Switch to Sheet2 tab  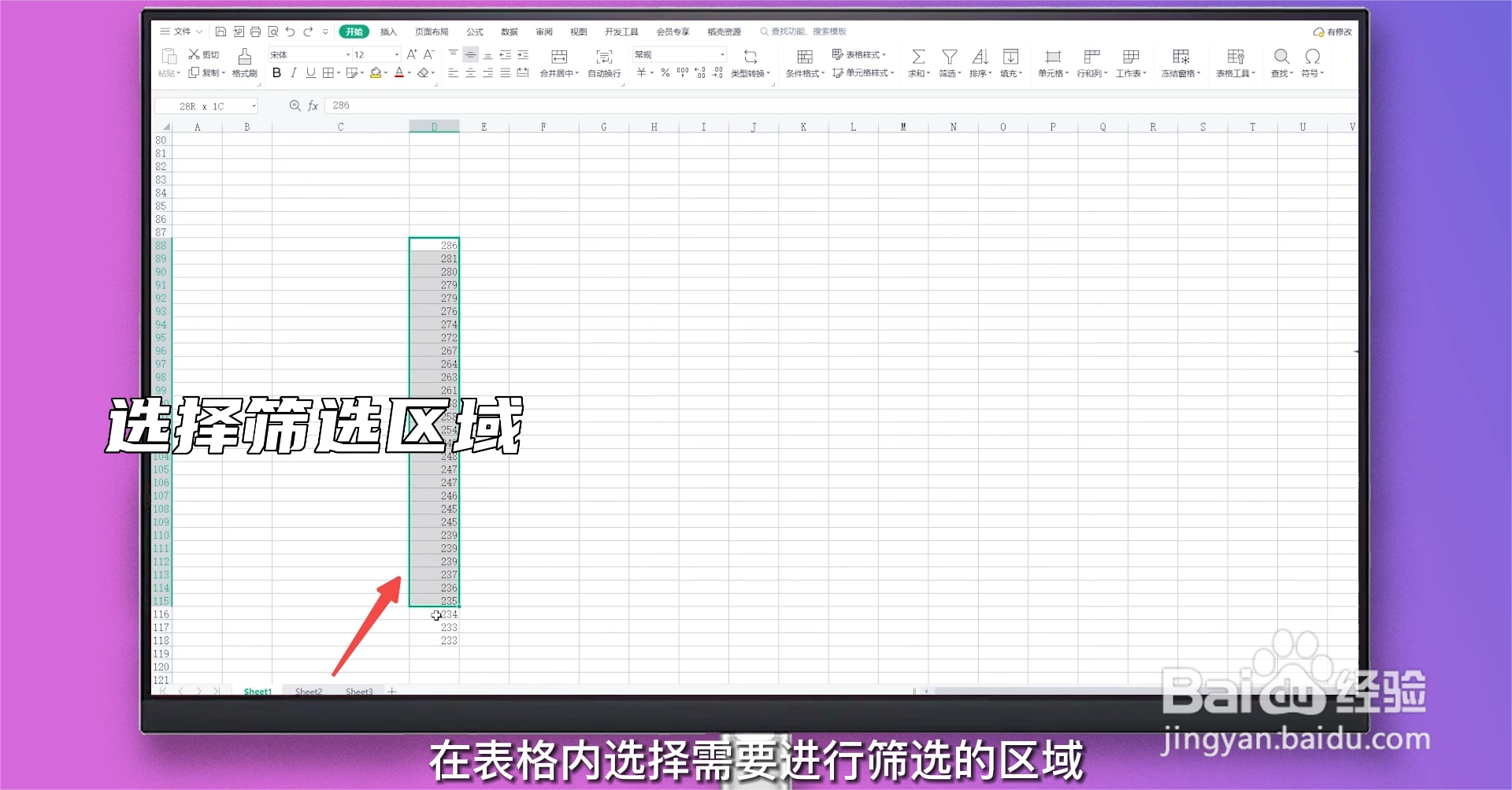pos(309,692)
